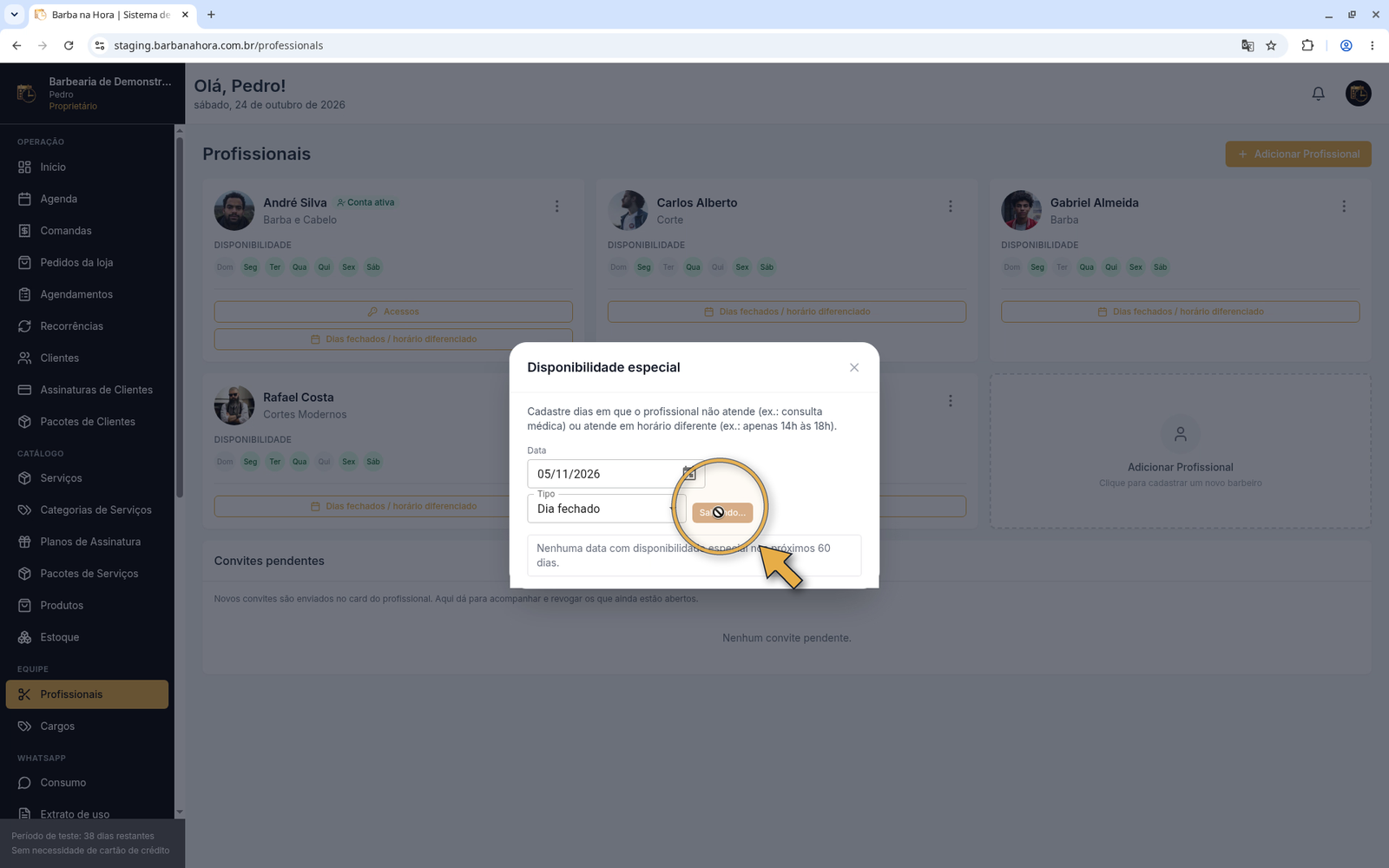Click the Adicionar Profissional button

click(x=1298, y=155)
